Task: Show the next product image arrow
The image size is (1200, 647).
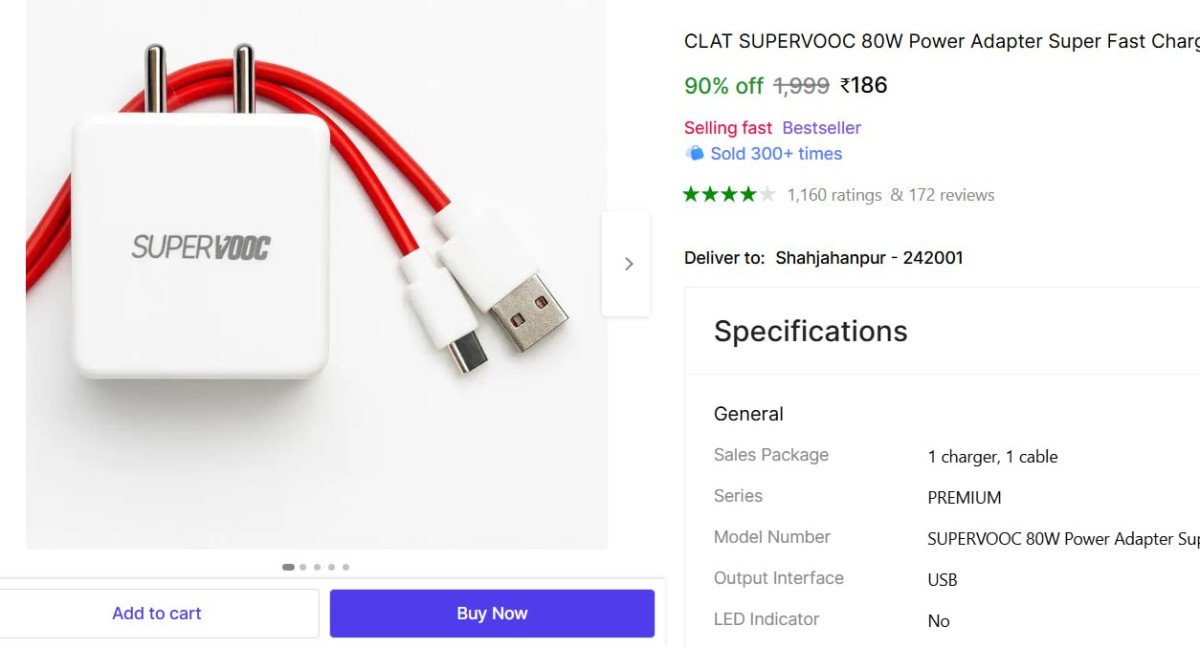Action: pyautogui.click(x=627, y=264)
